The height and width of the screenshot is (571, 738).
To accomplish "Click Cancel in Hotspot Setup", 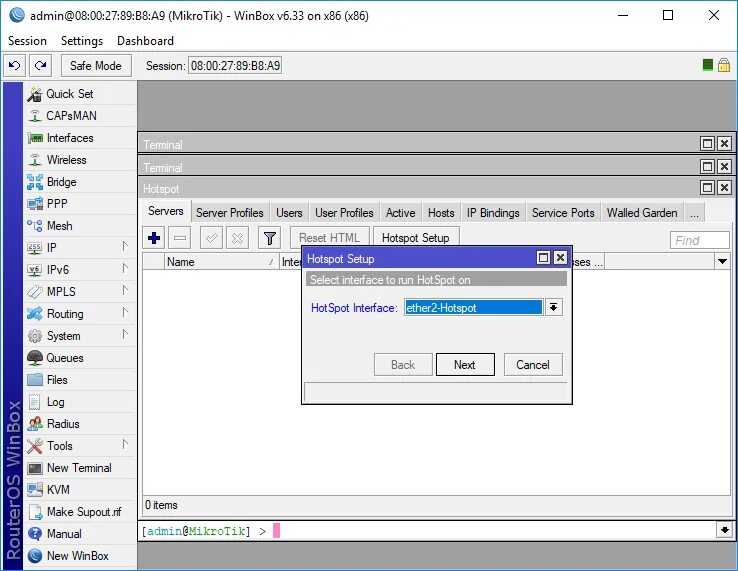I will pyautogui.click(x=533, y=365).
